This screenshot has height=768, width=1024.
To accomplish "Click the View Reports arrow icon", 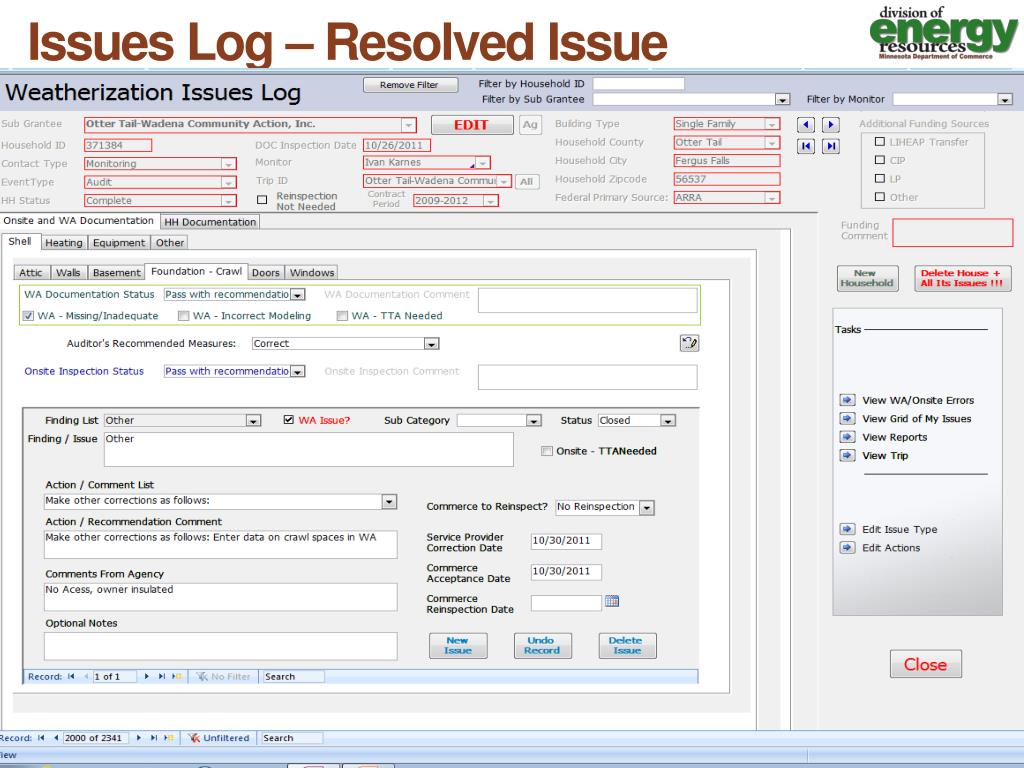I will click(847, 437).
